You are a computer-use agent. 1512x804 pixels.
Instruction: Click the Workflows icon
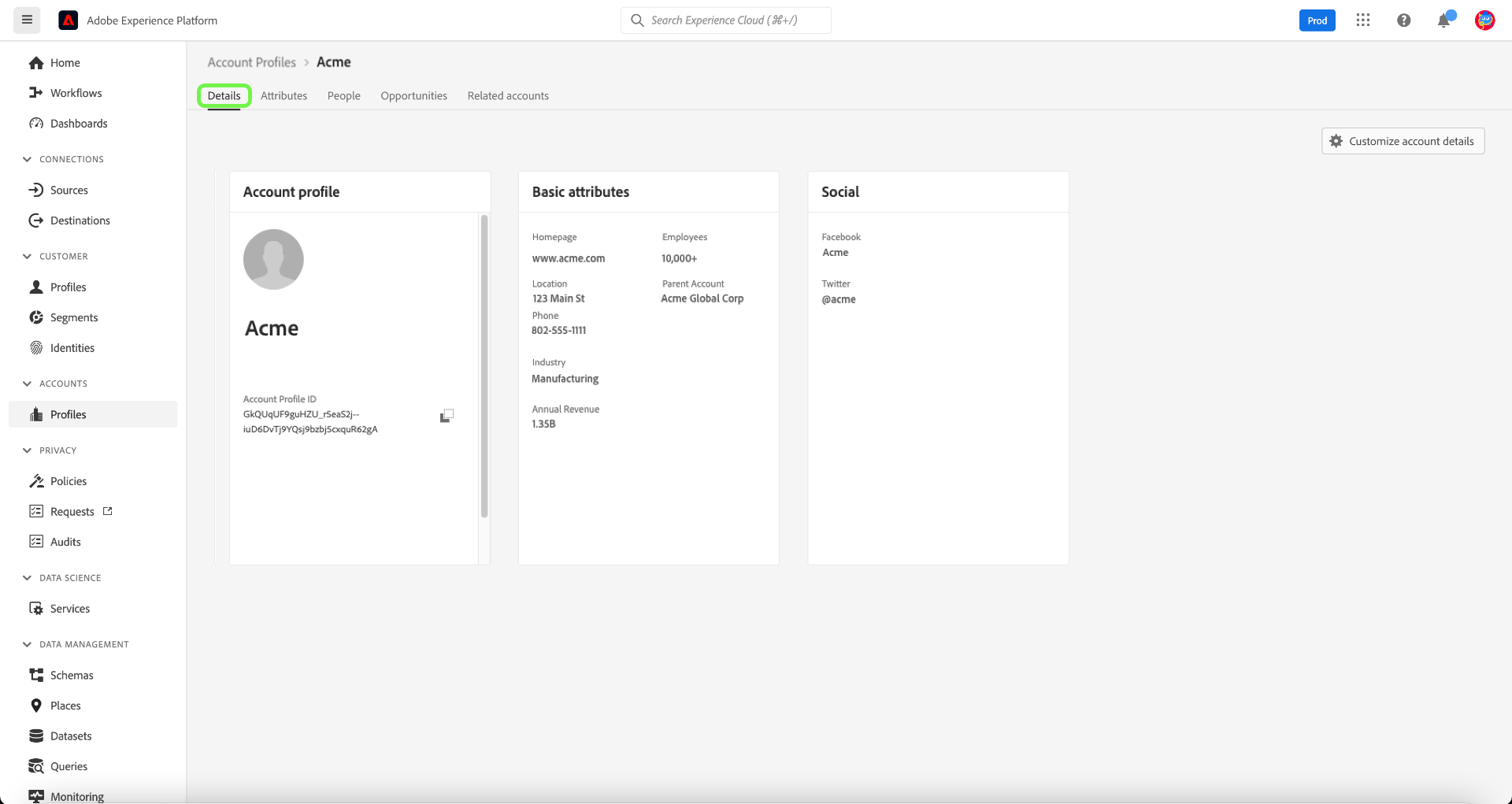coord(36,93)
